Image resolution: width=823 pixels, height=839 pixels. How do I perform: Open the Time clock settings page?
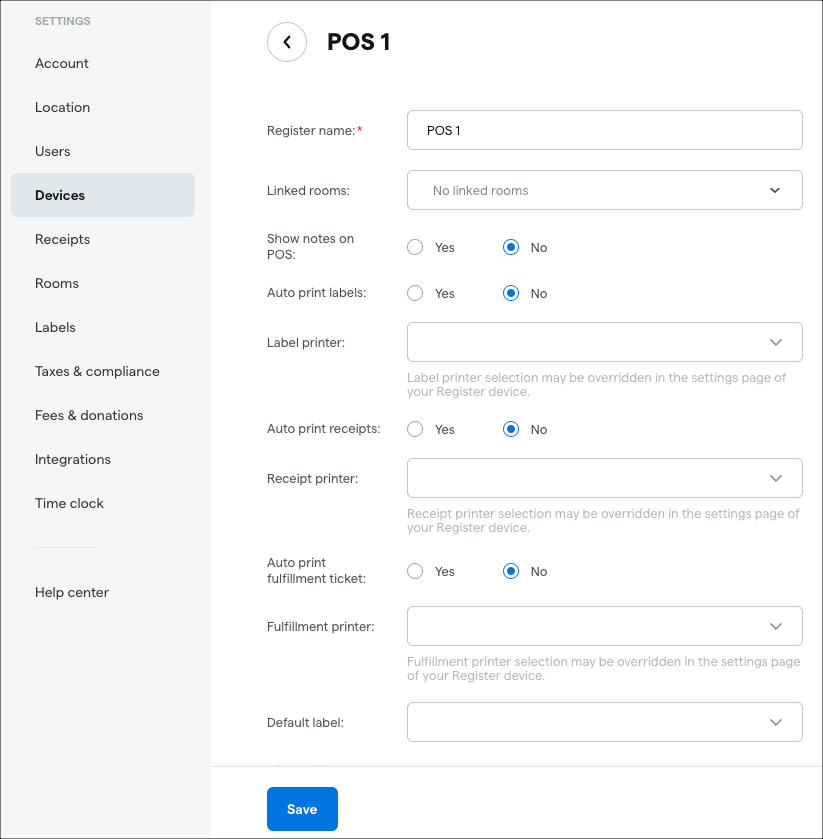coord(69,503)
